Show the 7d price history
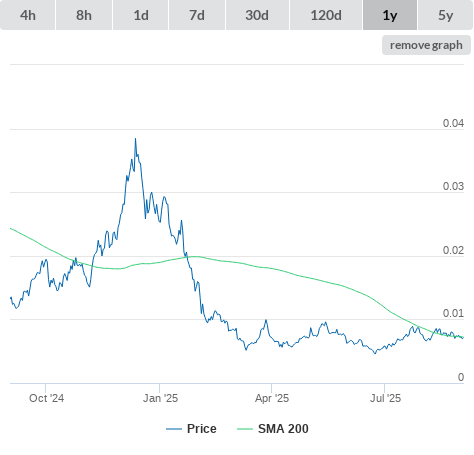The image size is (474, 455). point(197,15)
